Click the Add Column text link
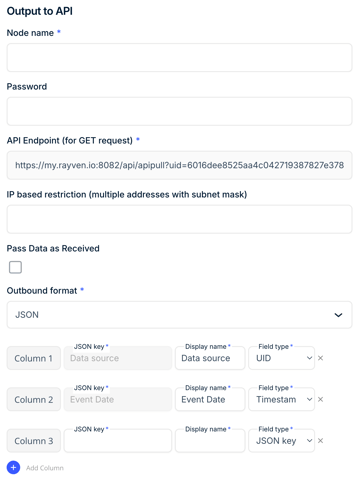The width and height of the screenshot is (360, 492). click(x=45, y=468)
